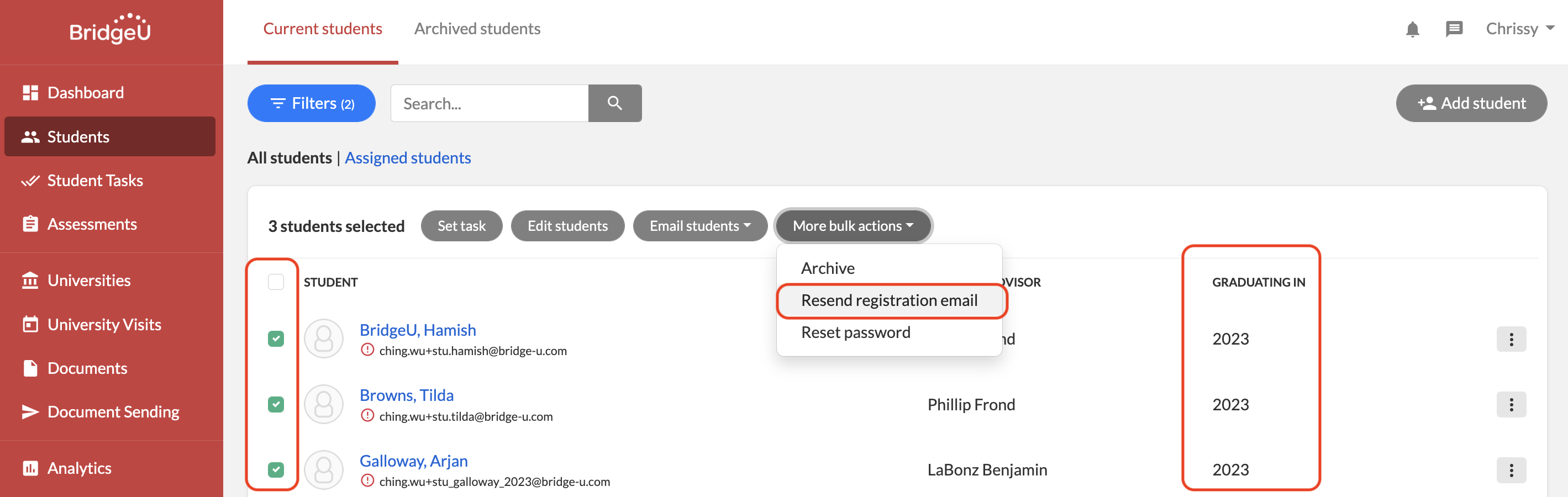Uncheck the Galloway, Arjan checkbox

click(x=276, y=469)
